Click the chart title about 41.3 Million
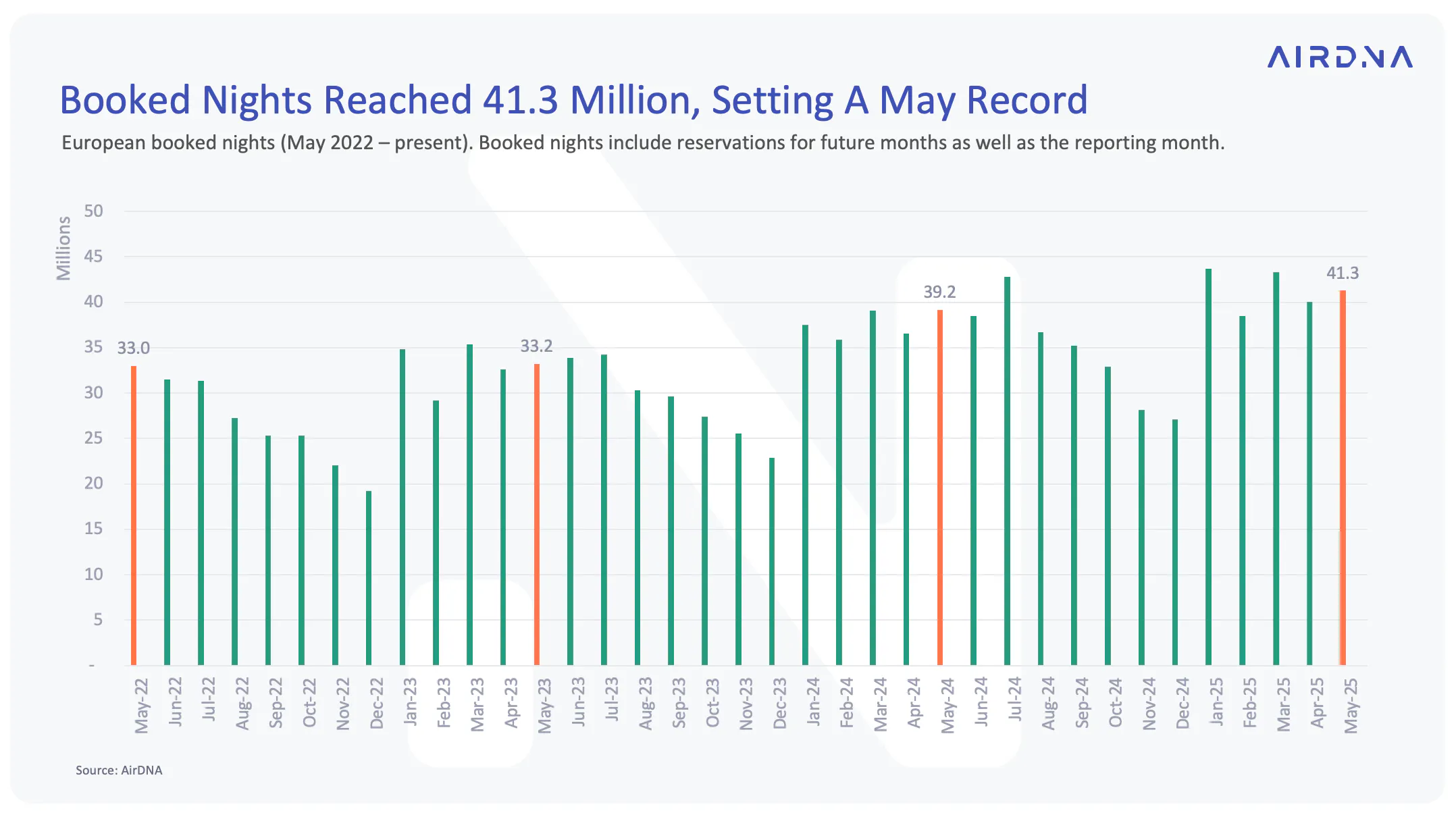The width and height of the screenshot is (1456, 813). (x=573, y=100)
